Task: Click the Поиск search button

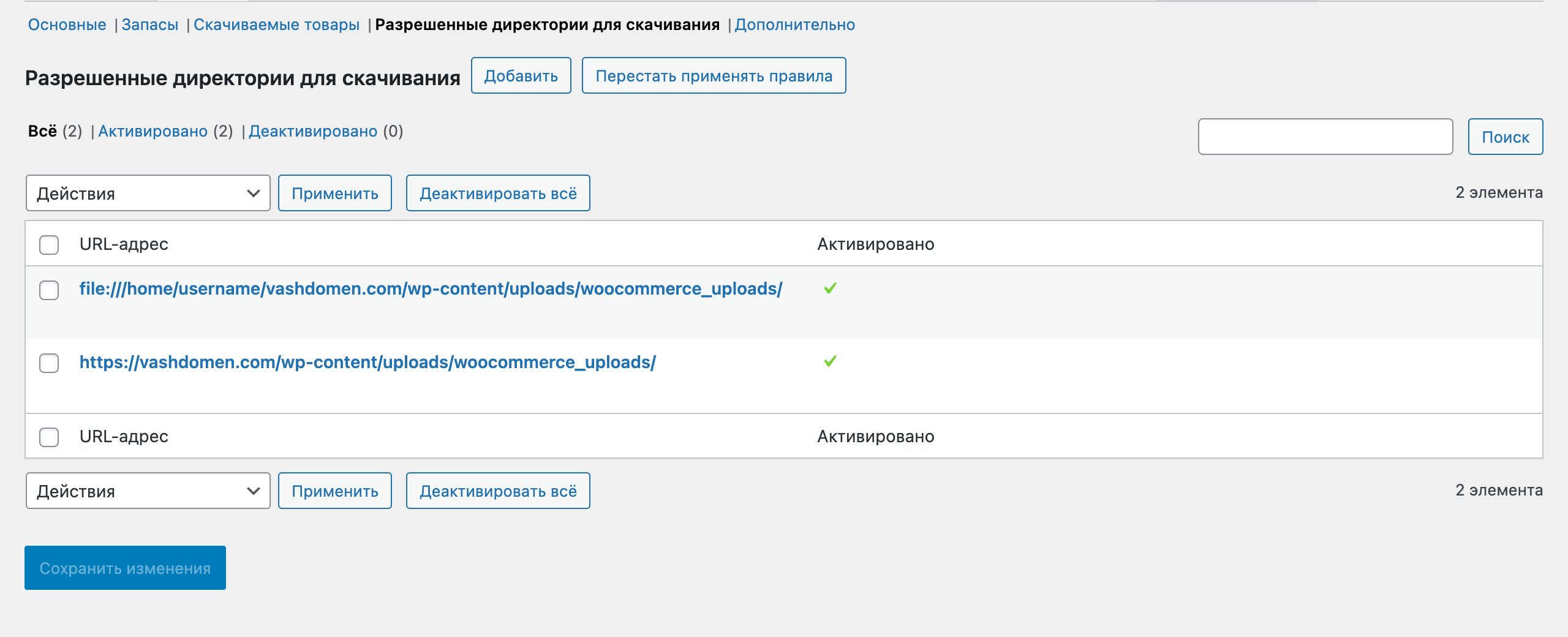Action: (1505, 137)
